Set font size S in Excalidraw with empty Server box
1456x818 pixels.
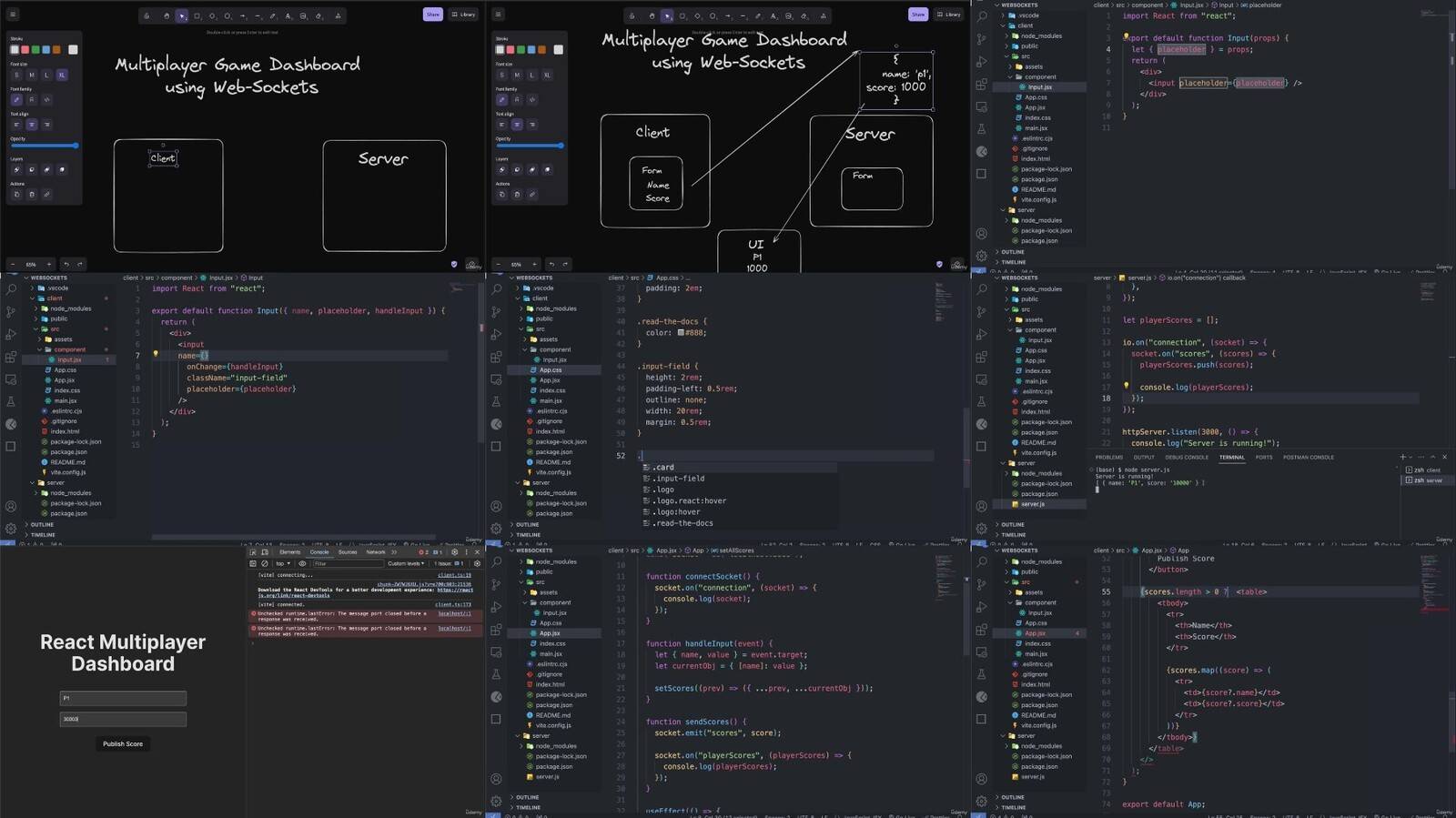pyautogui.click(x=16, y=75)
